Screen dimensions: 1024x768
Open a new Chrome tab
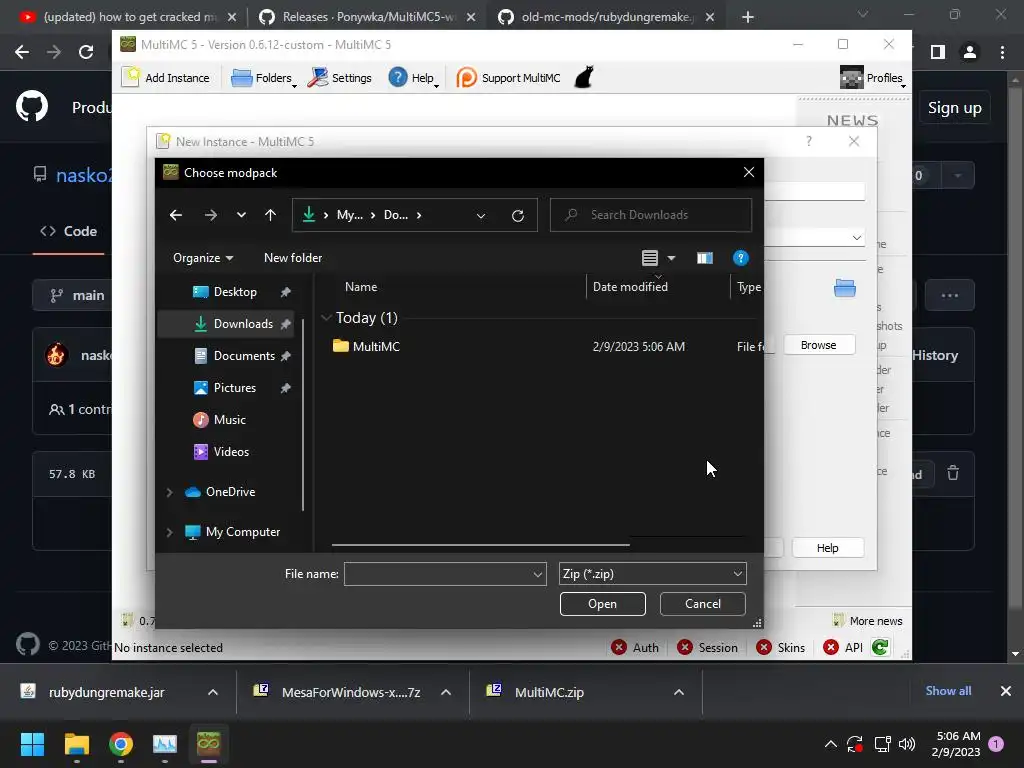pyautogui.click(x=748, y=17)
